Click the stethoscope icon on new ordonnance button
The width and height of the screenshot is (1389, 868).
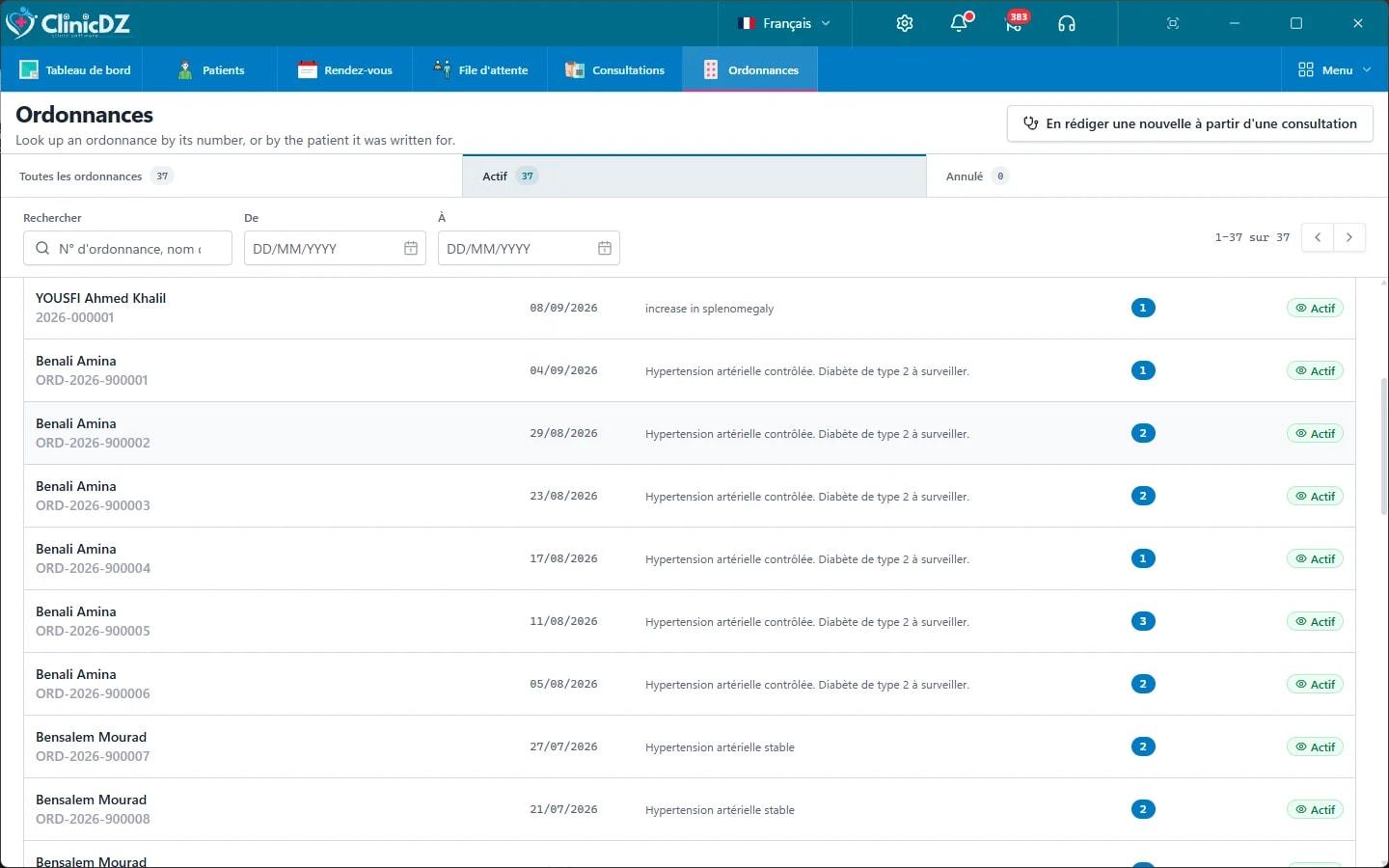pyautogui.click(x=1030, y=123)
